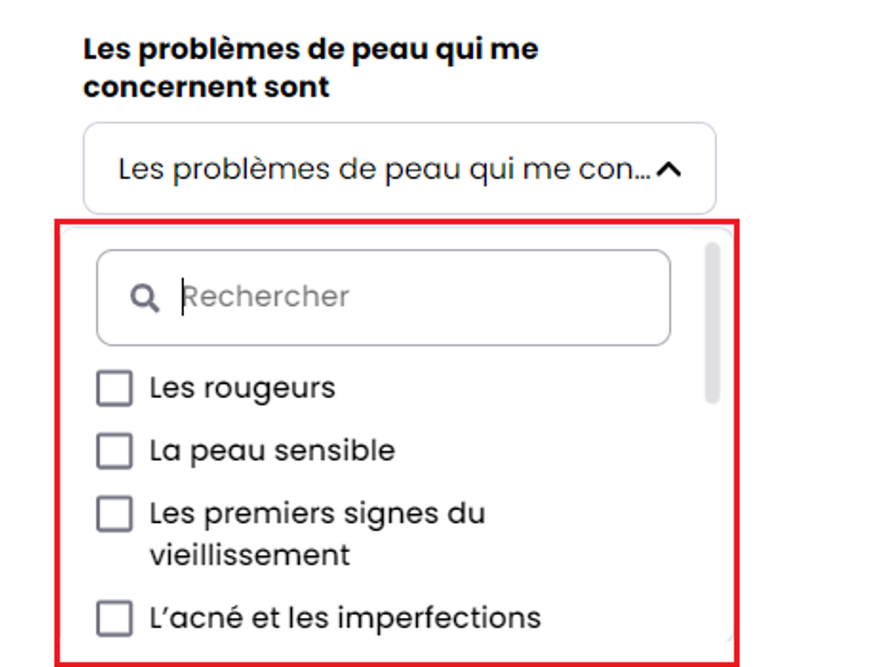
Task: Open the skin problems dropdown field
Action: 399,169
